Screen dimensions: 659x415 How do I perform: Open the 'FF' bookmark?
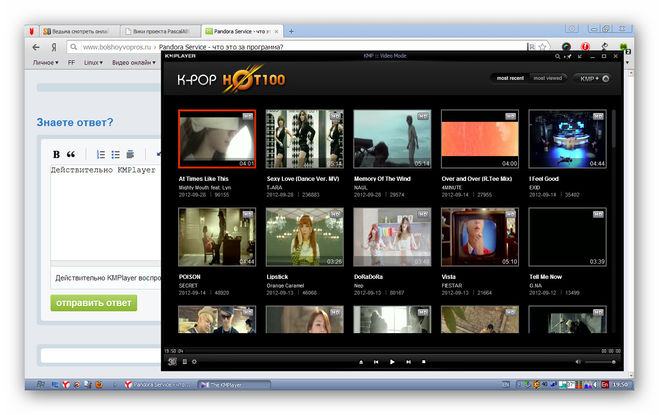71,62
